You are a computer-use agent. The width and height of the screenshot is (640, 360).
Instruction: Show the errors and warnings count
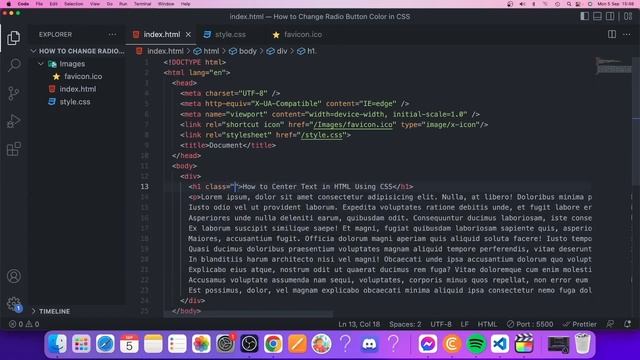pos(24,324)
